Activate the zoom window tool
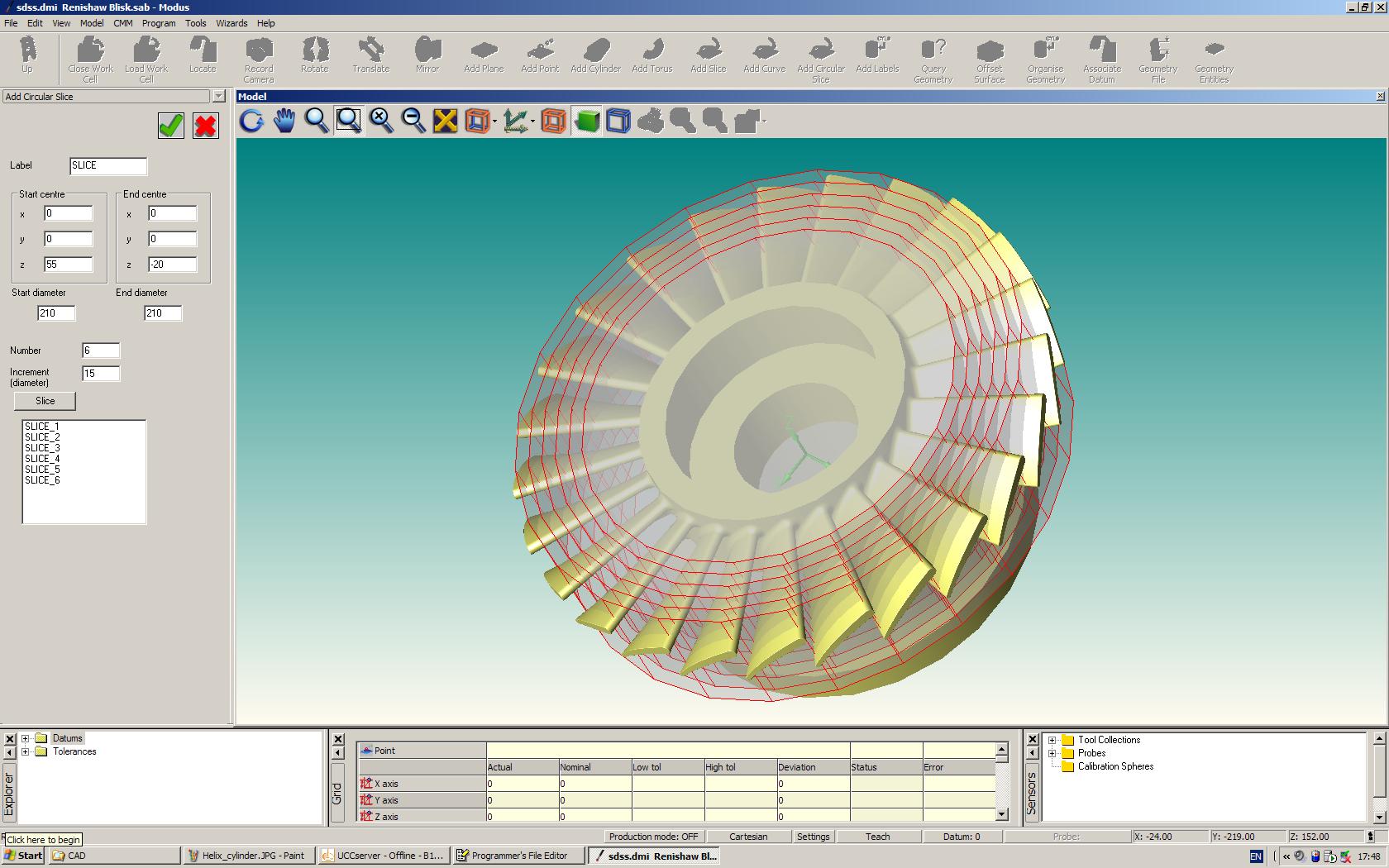Viewport: 1389px width, 868px height. [348, 122]
